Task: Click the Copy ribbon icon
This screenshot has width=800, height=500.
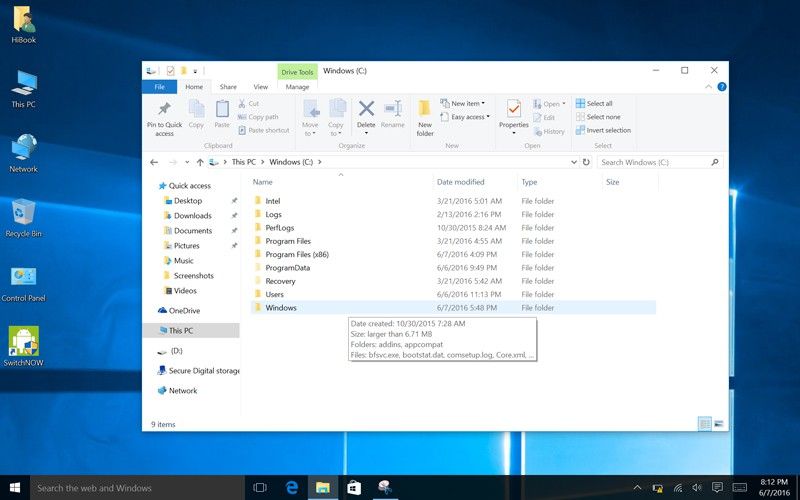Action: pyautogui.click(x=196, y=109)
